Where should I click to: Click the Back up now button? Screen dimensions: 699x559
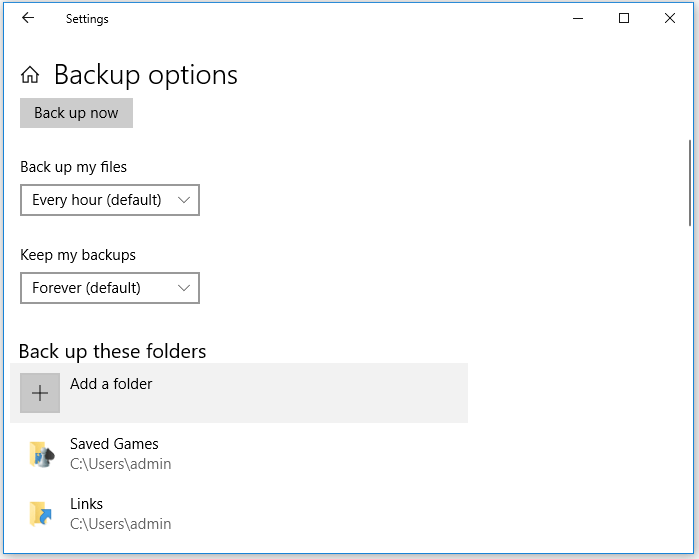[x=76, y=113]
